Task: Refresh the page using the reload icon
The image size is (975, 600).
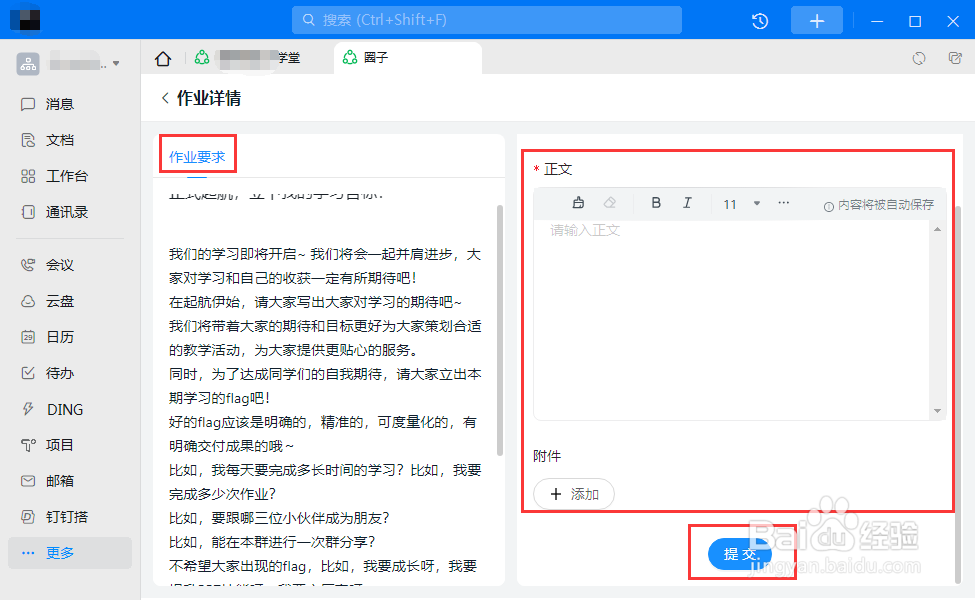Action: (919, 58)
